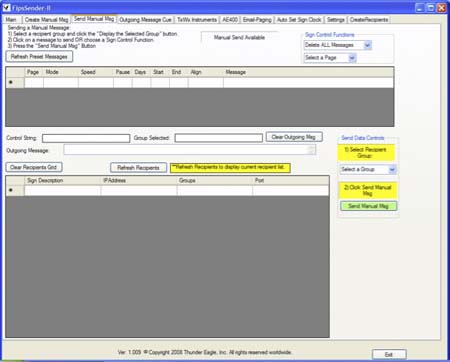
Task: Click the green Send Manual Msg button
Action: click(368, 206)
